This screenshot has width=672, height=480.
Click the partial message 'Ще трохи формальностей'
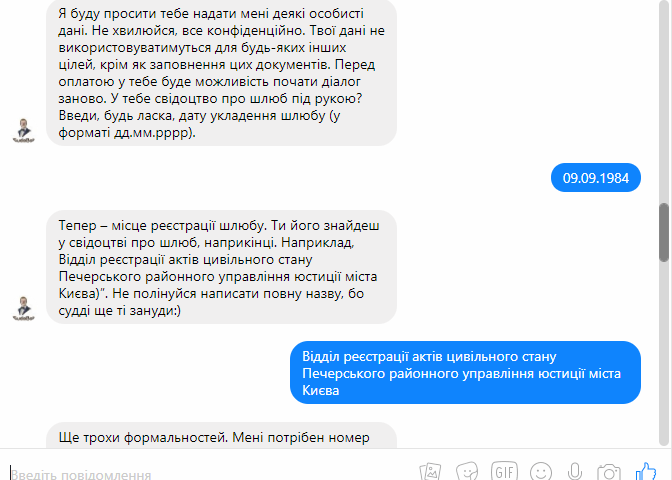[221, 435]
